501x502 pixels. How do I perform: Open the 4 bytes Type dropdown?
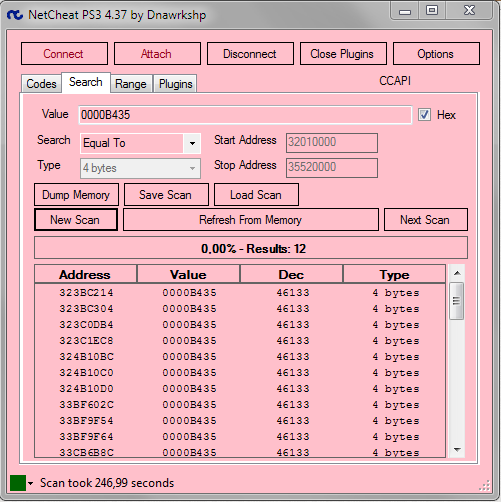point(140,168)
